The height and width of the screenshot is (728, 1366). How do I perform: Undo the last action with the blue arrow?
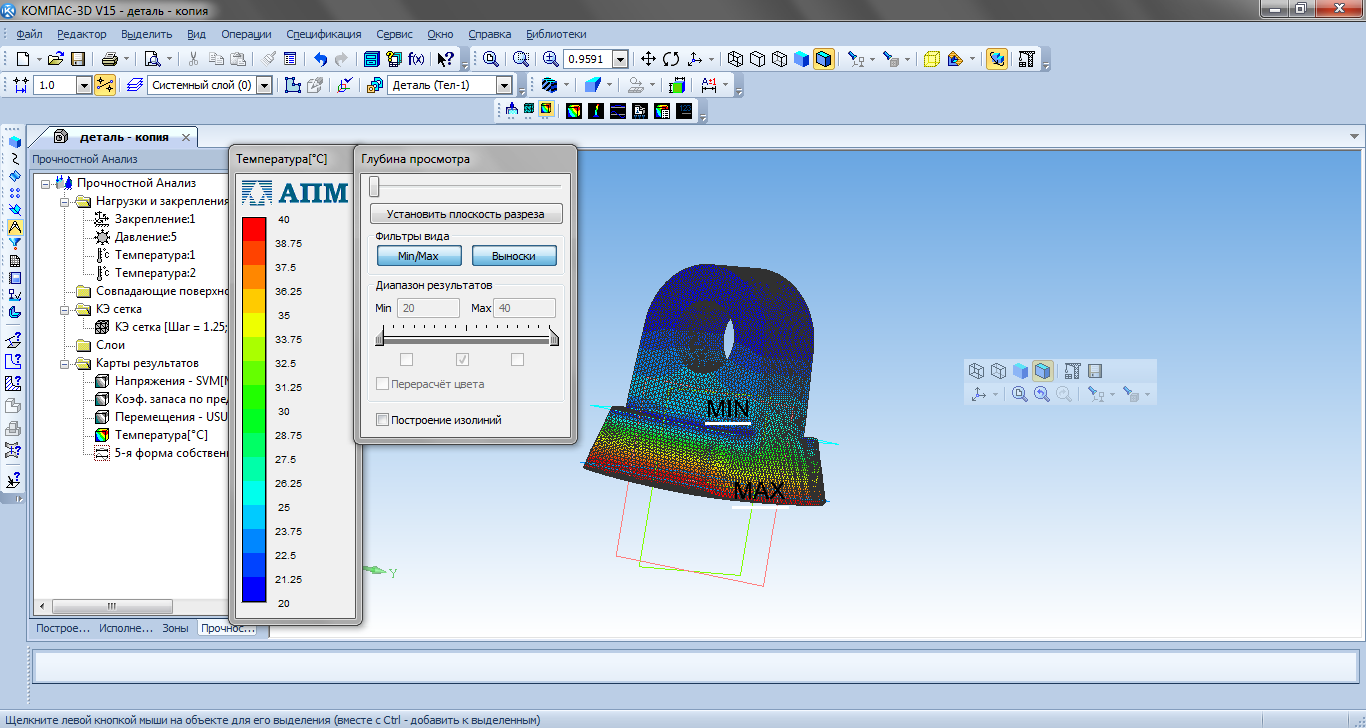tap(320, 59)
